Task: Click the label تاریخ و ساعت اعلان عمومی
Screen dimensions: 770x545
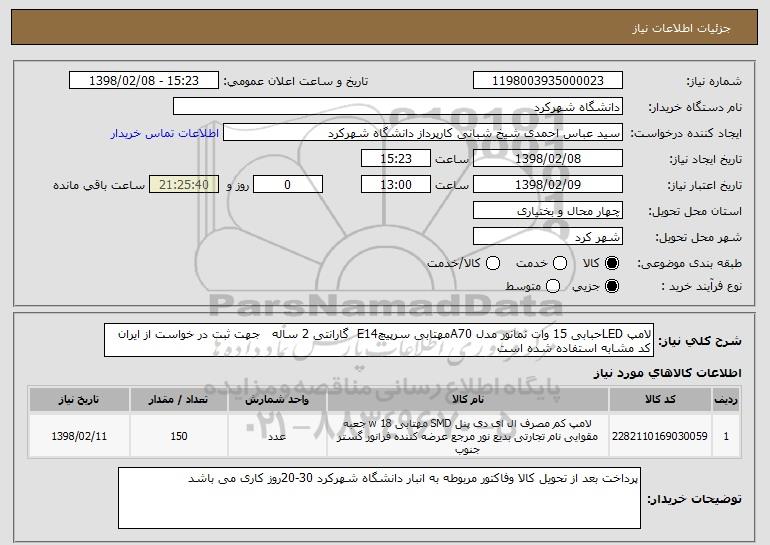Action: pos(296,81)
